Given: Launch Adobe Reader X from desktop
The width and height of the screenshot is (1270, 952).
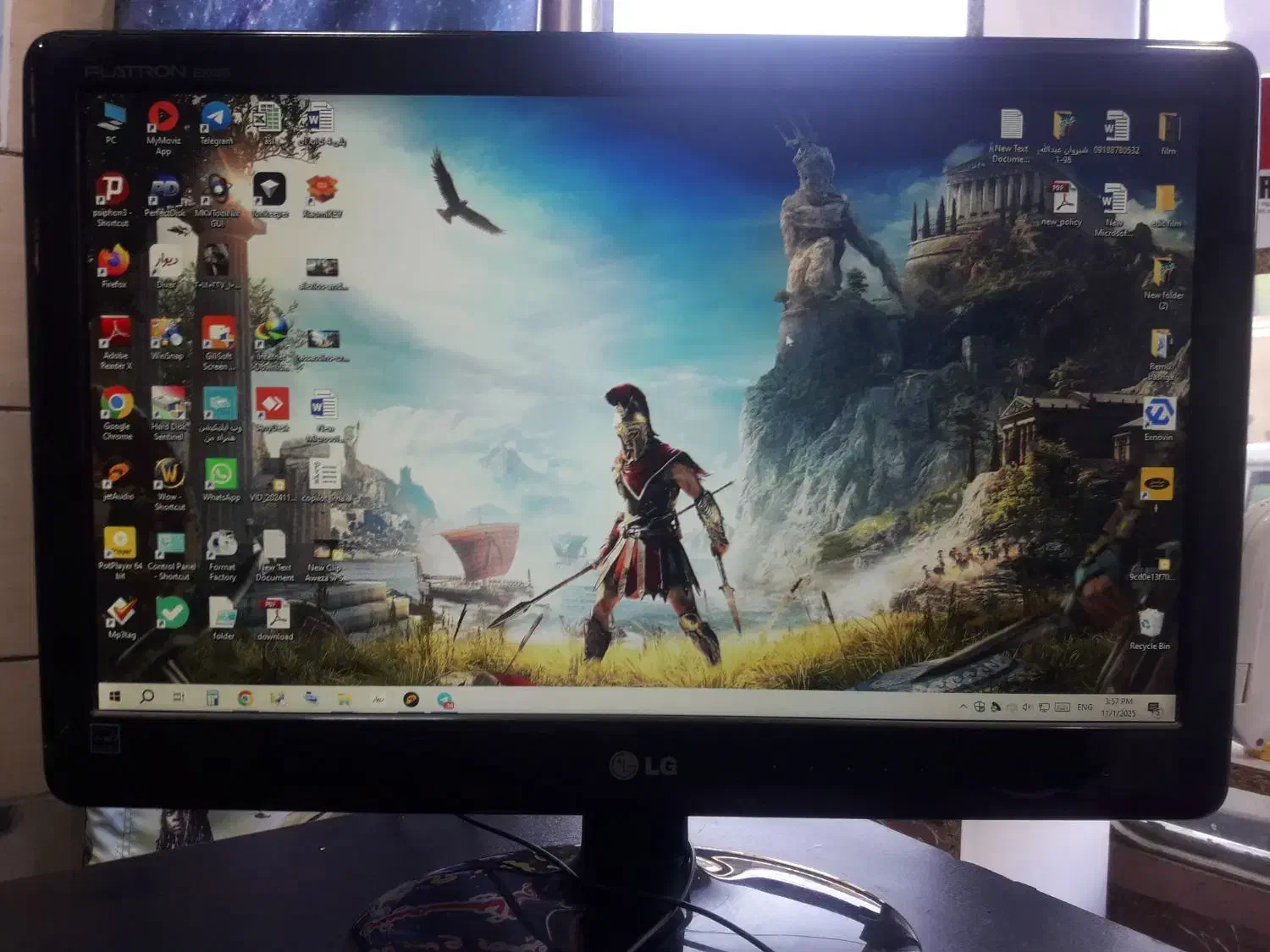Looking at the screenshot, I should pos(116,343).
